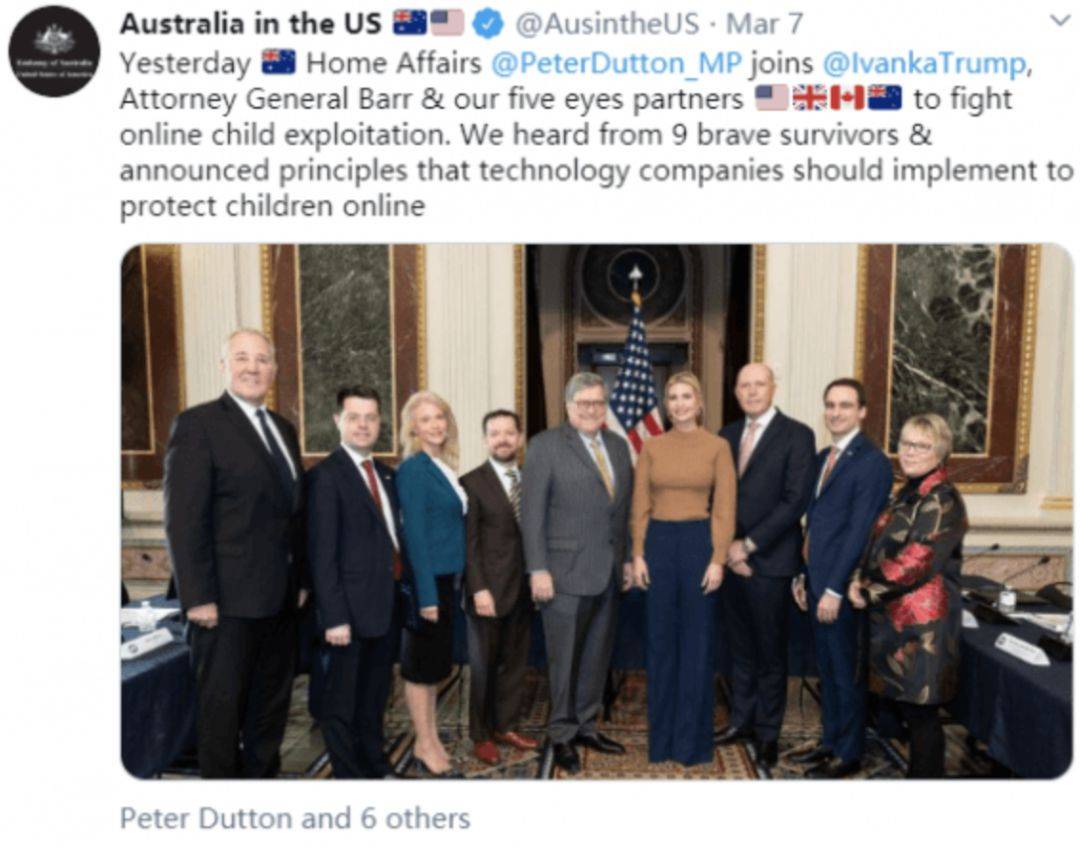Click the tweet text about online child exploitation
Viewport: 1080px width, 851px height.
[596, 134]
